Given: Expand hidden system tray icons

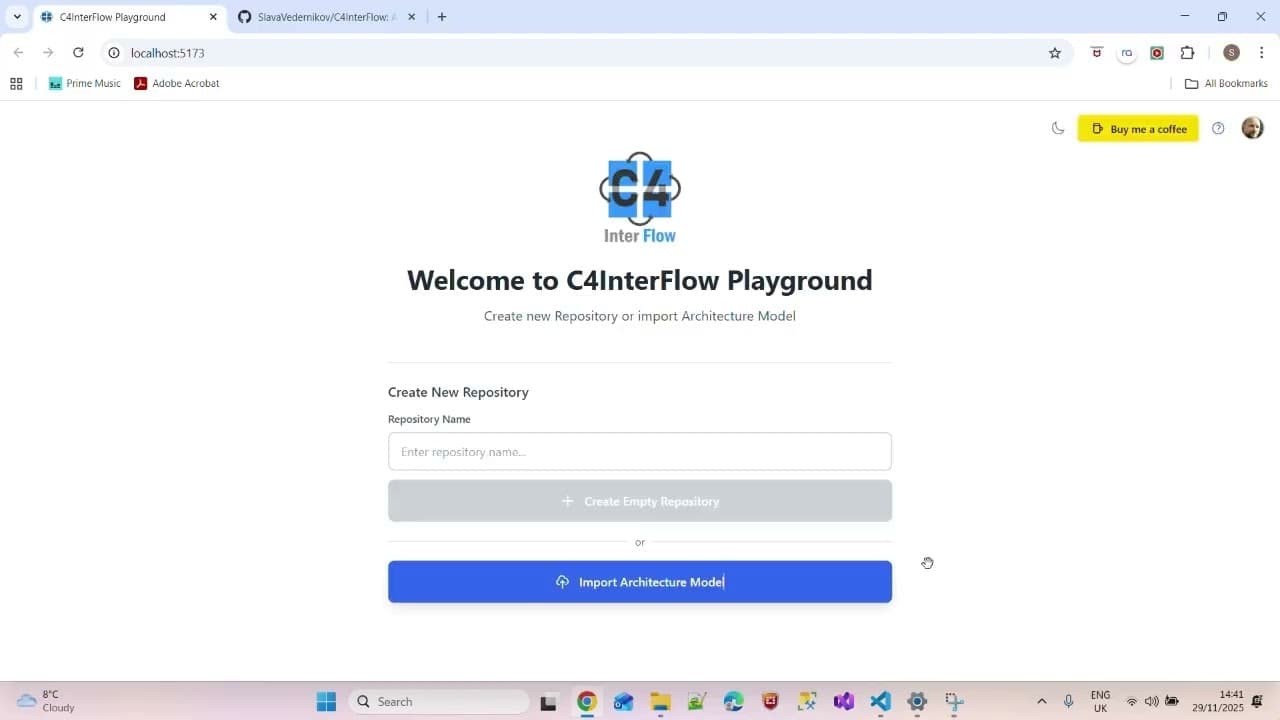Looking at the screenshot, I should tap(1041, 701).
